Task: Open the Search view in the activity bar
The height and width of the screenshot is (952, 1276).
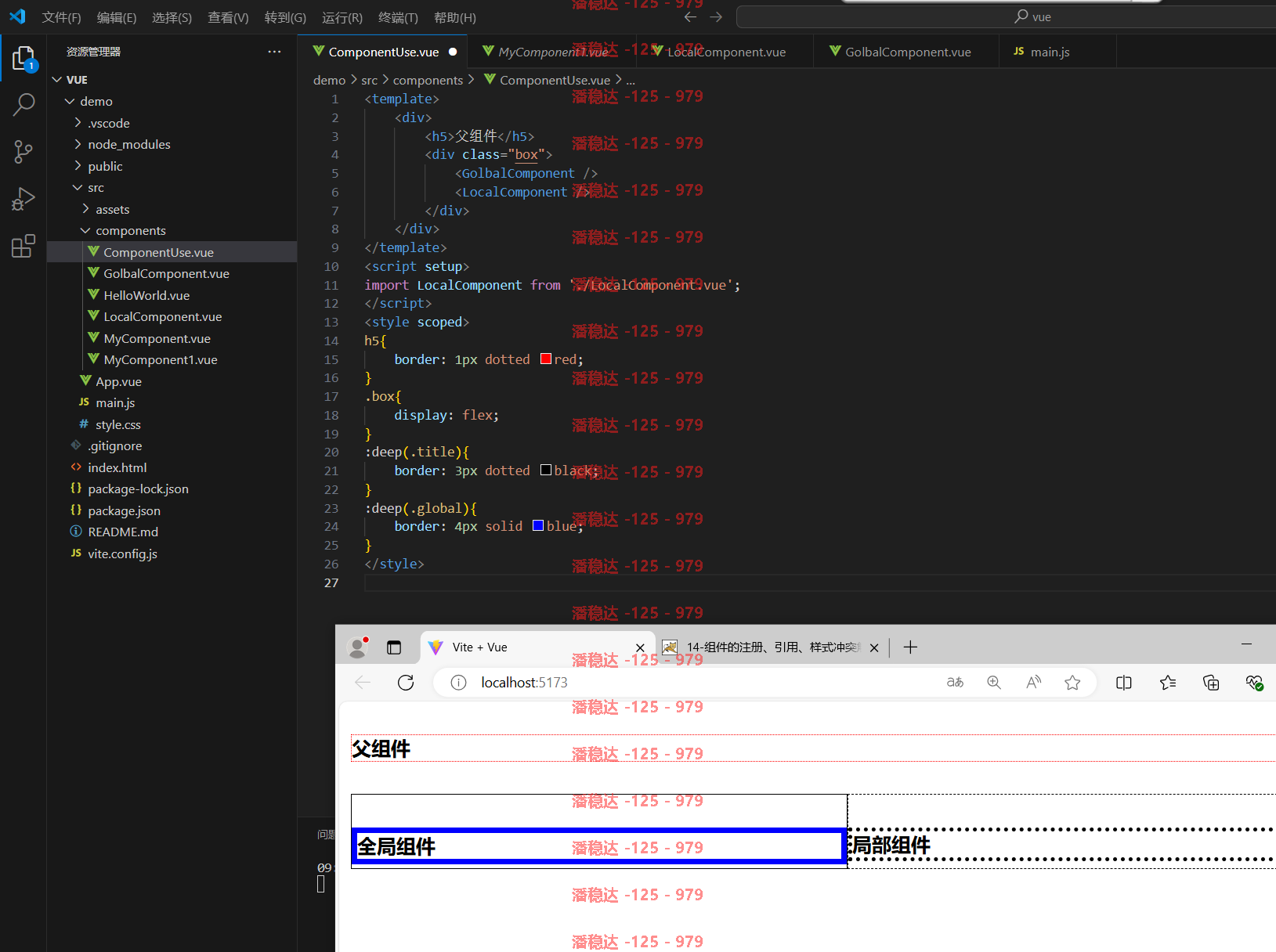Action: pyautogui.click(x=23, y=104)
